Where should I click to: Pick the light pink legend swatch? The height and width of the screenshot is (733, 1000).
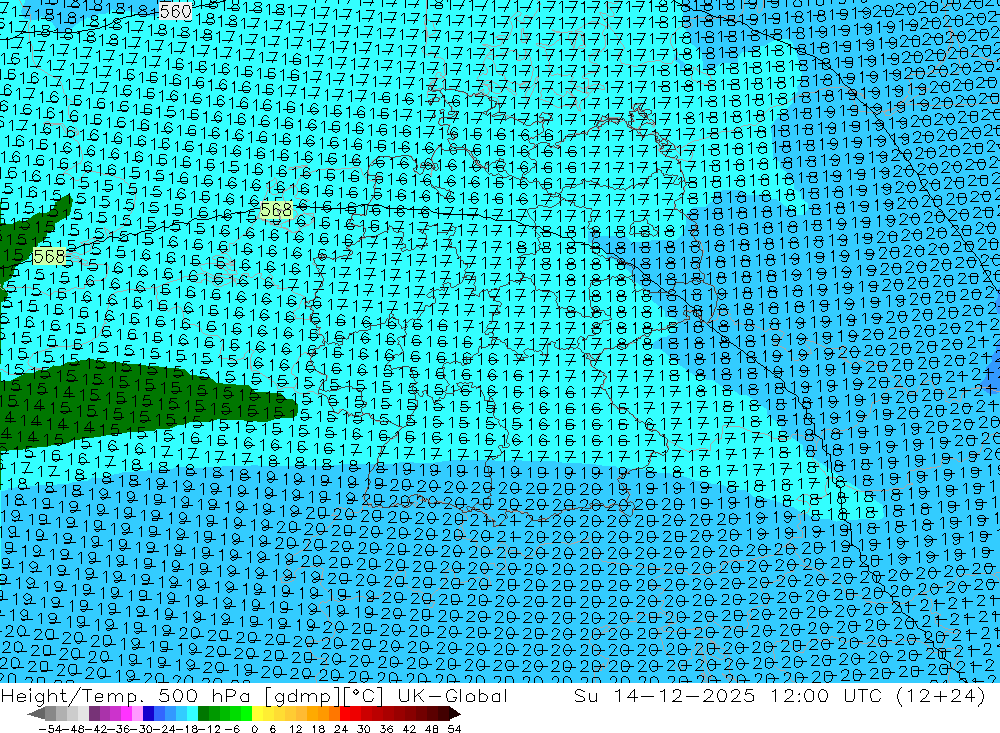click(x=137, y=714)
